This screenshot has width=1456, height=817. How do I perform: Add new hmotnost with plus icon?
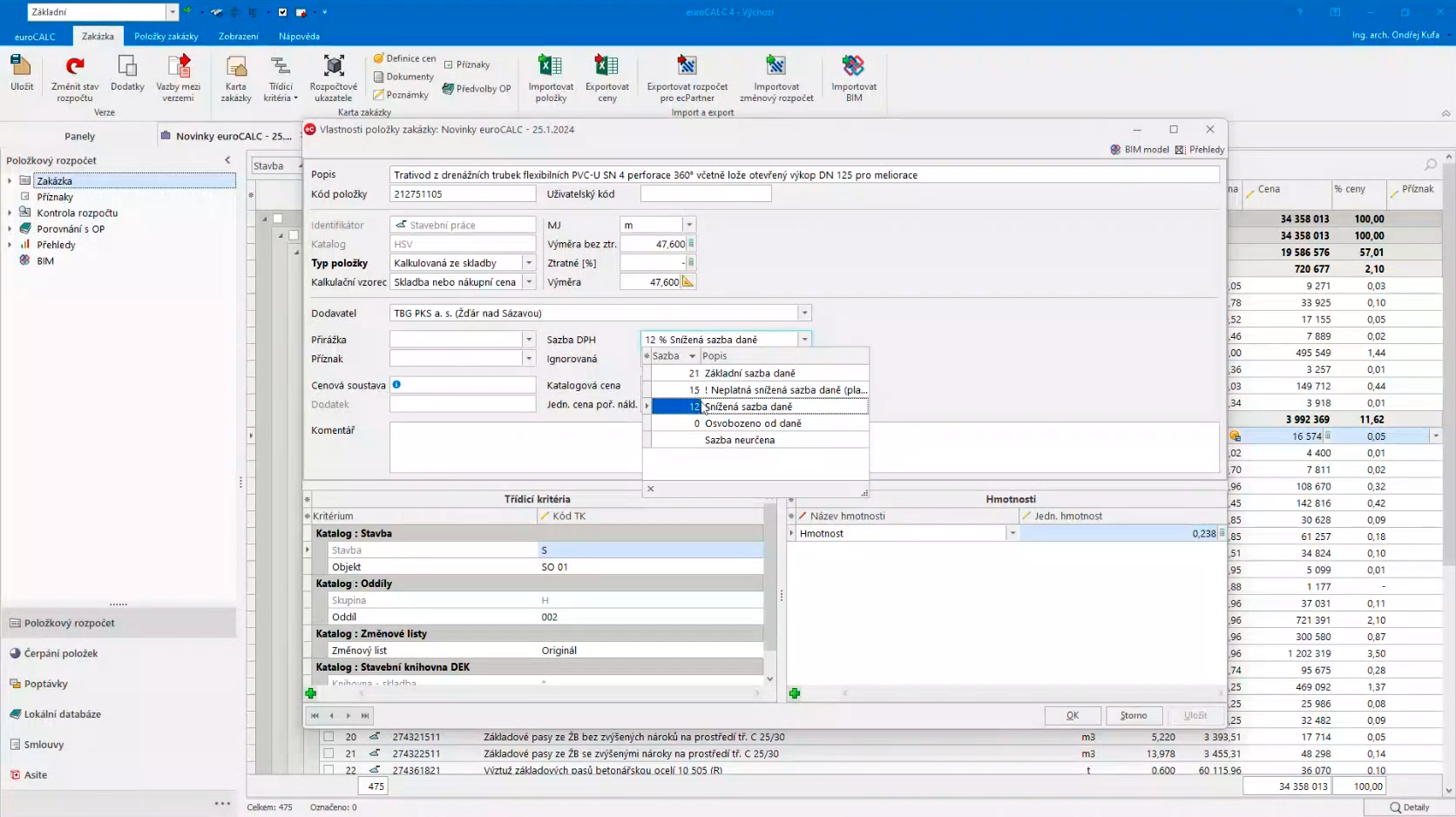coord(795,693)
